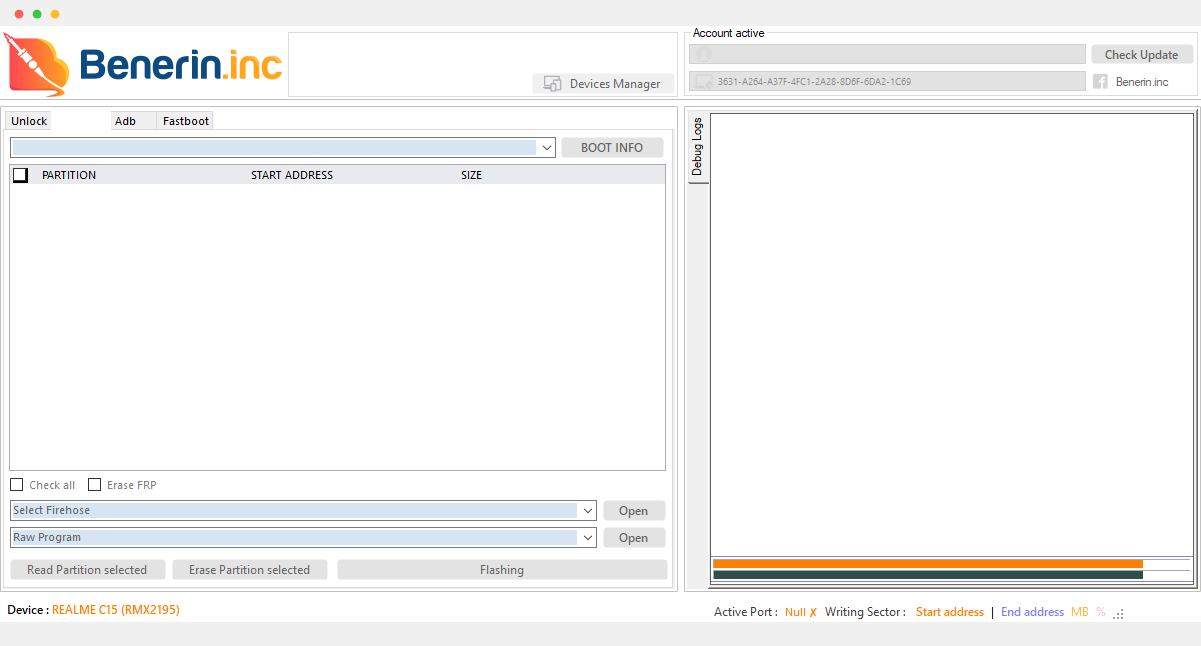The height and width of the screenshot is (646, 1201).
Task: Open the Select Firehose dropdown
Action: [x=587, y=510]
